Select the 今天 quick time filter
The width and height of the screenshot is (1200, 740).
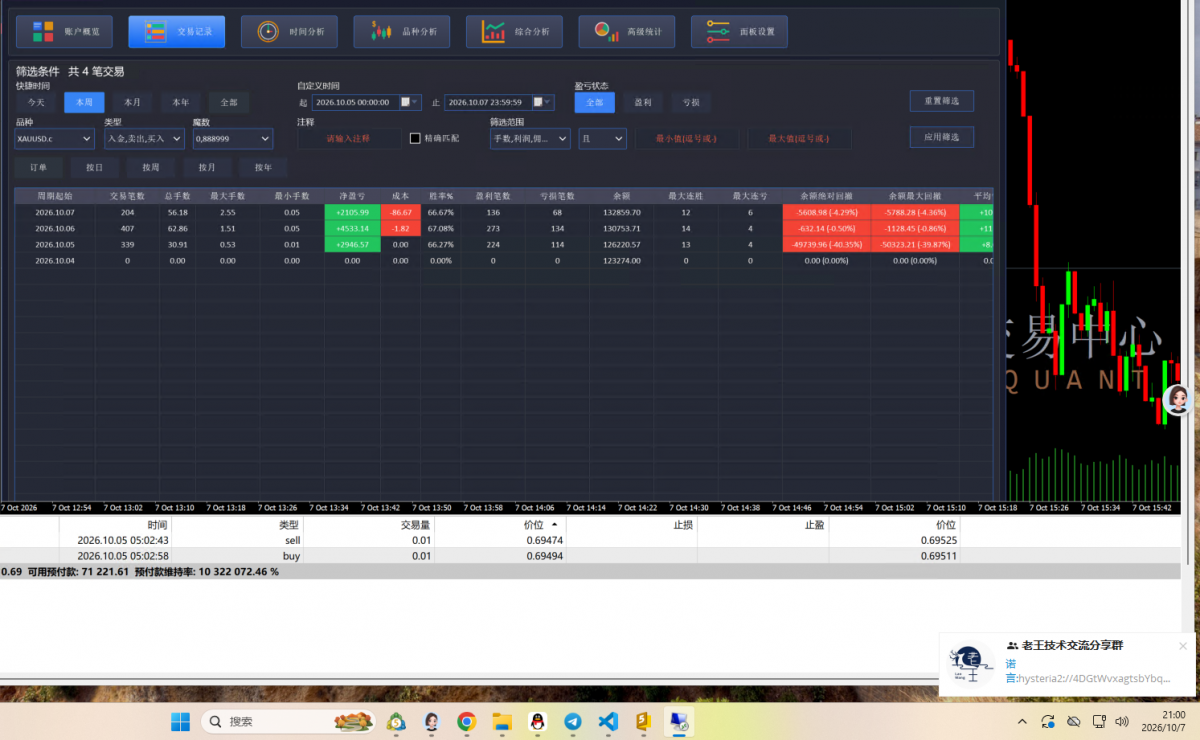coord(36,102)
